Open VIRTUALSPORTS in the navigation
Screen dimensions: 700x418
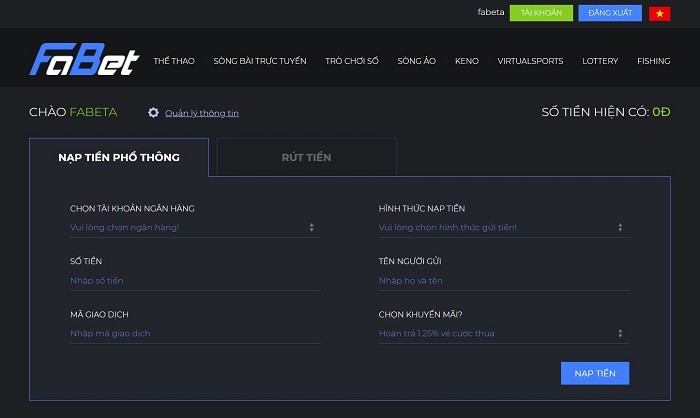point(530,61)
